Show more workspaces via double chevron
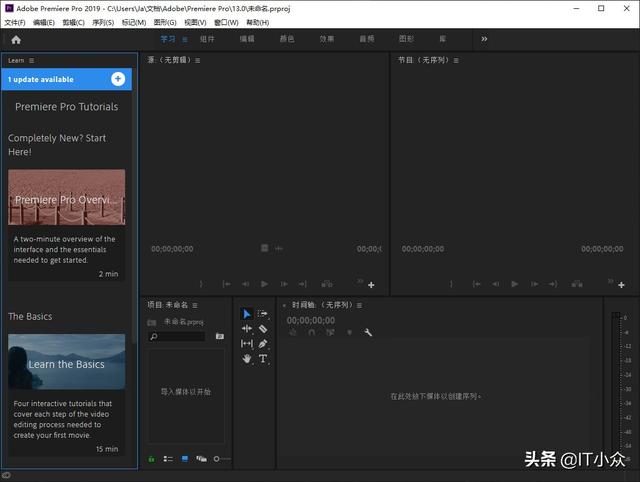Viewport: 640px width, 482px height. pyautogui.click(x=484, y=39)
